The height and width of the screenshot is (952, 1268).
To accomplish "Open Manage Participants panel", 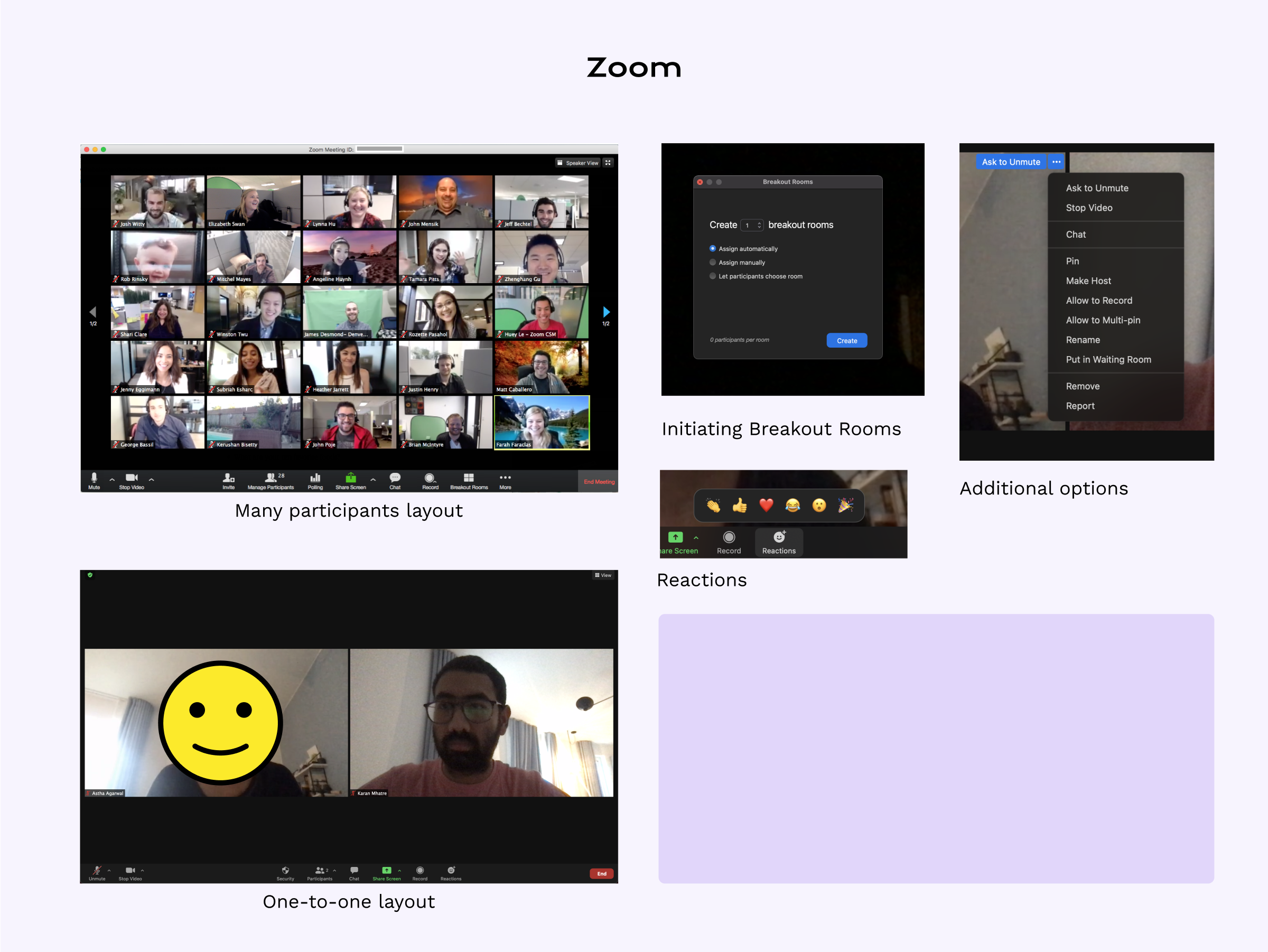I will (x=271, y=481).
